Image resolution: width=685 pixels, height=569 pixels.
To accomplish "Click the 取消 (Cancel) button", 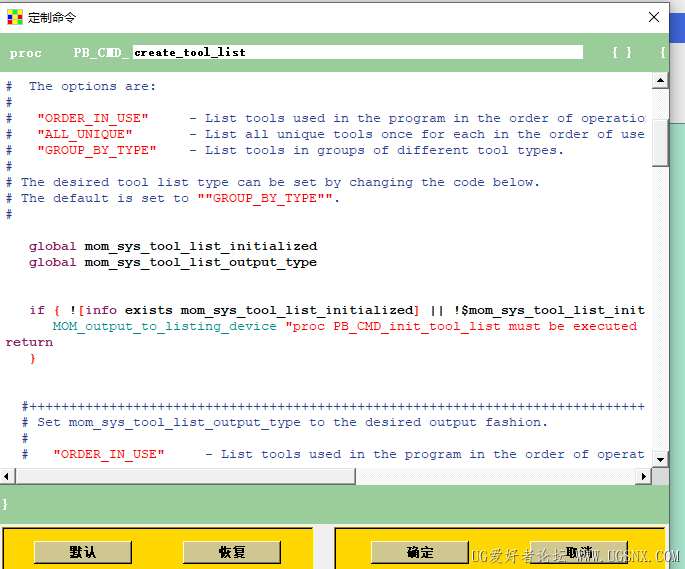I will click(x=579, y=552).
